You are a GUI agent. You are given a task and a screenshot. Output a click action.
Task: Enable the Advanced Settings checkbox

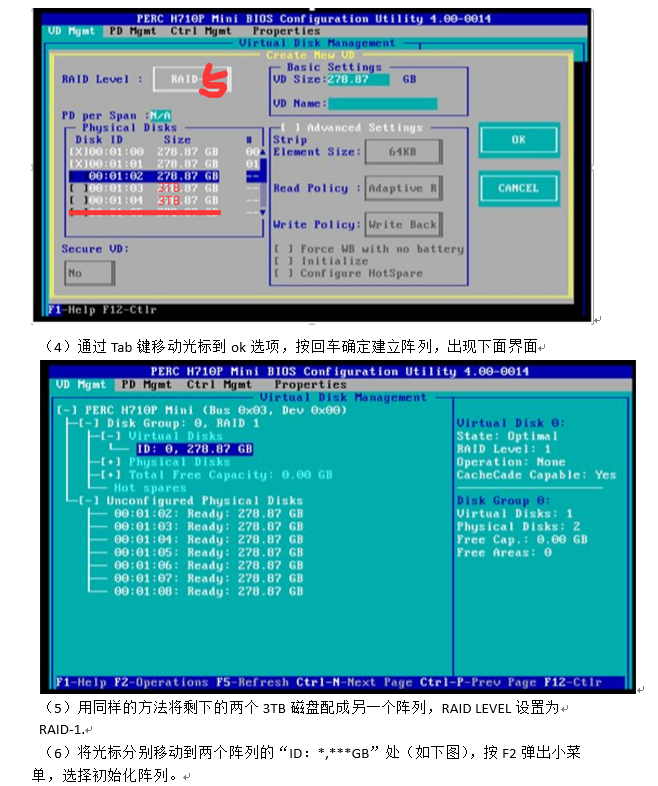click(x=290, y=128)
